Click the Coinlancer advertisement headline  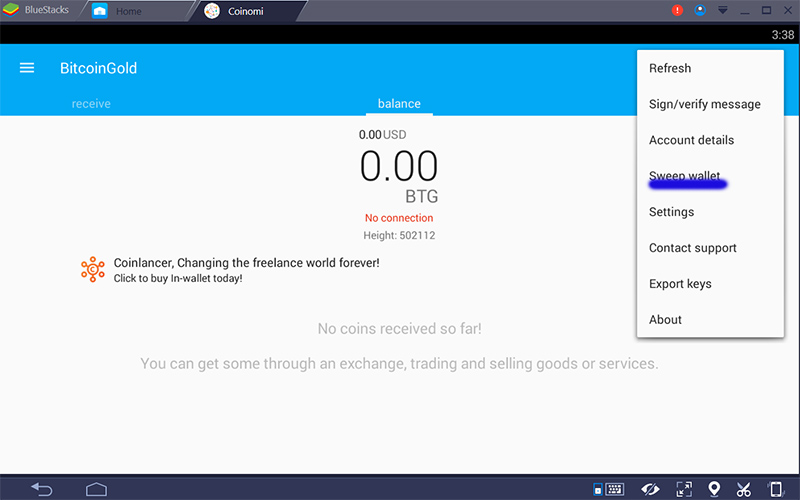(246, 263)
